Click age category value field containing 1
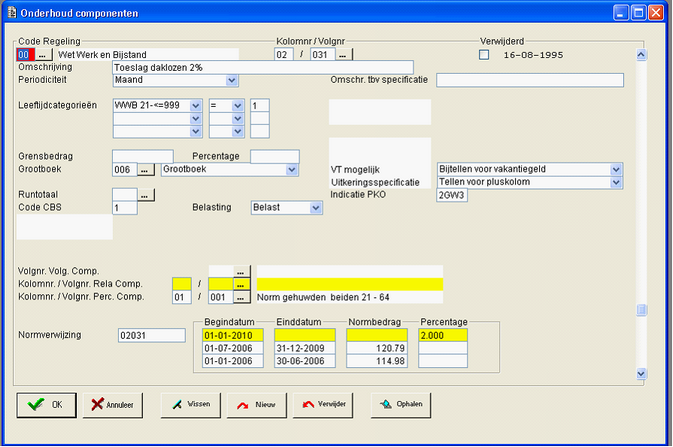Viewport: 673px width, 447px height. 260,106
